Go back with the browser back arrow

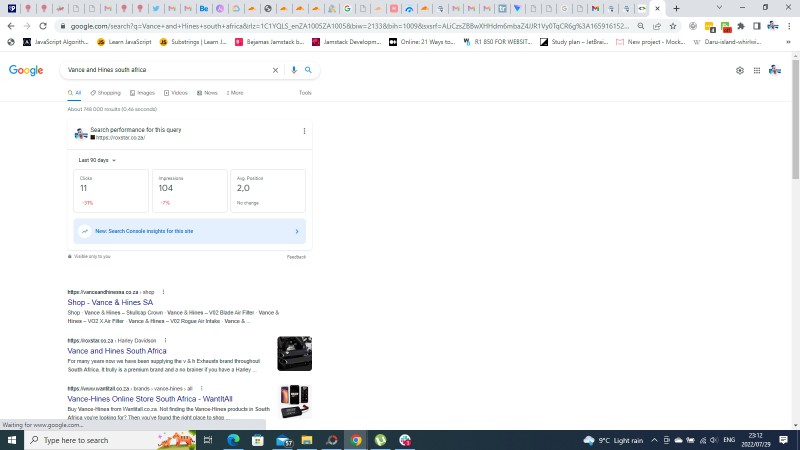click(11, 26)
